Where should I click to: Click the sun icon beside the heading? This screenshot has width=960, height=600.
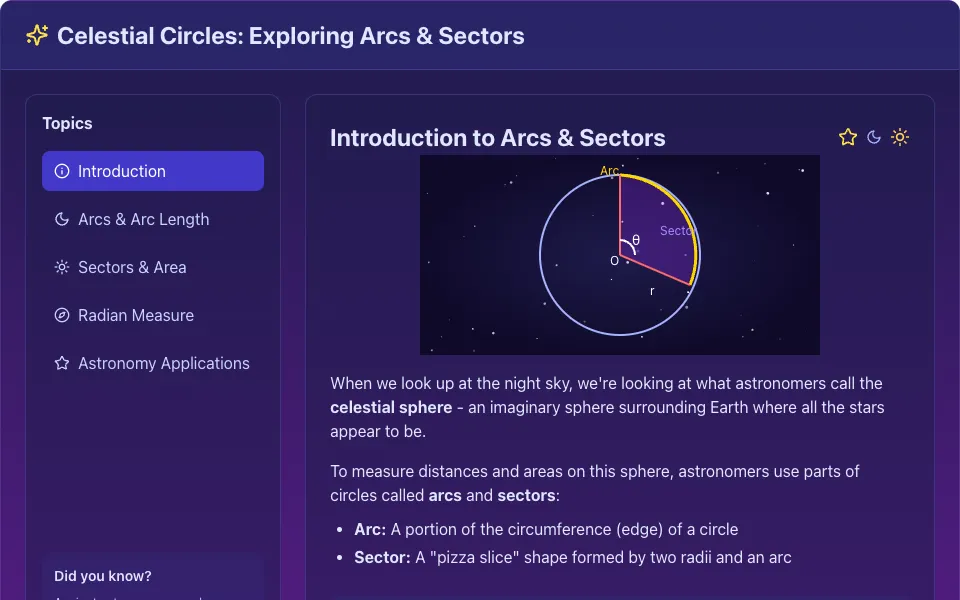click(900, 137)
